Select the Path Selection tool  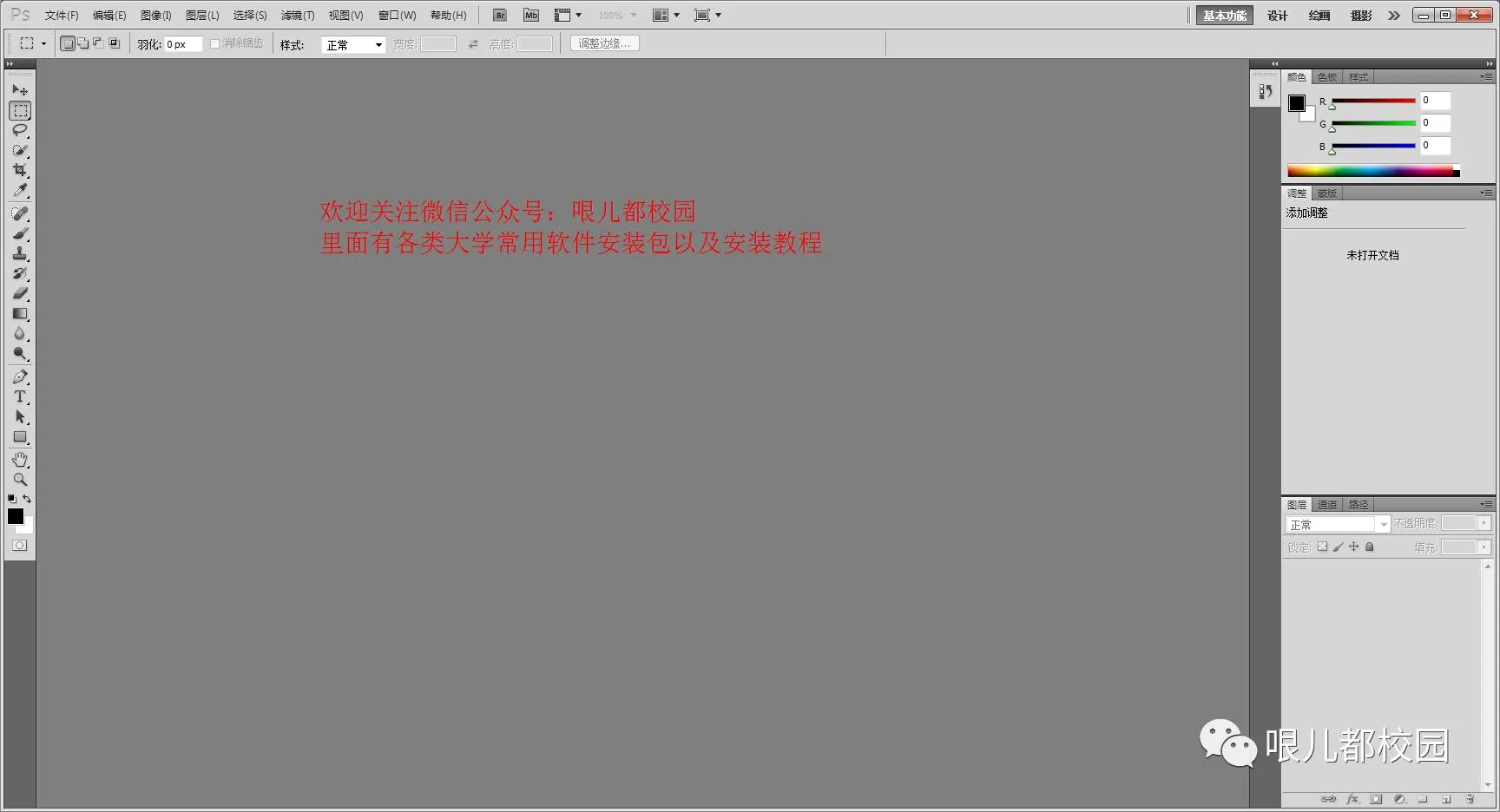[20, 416]
